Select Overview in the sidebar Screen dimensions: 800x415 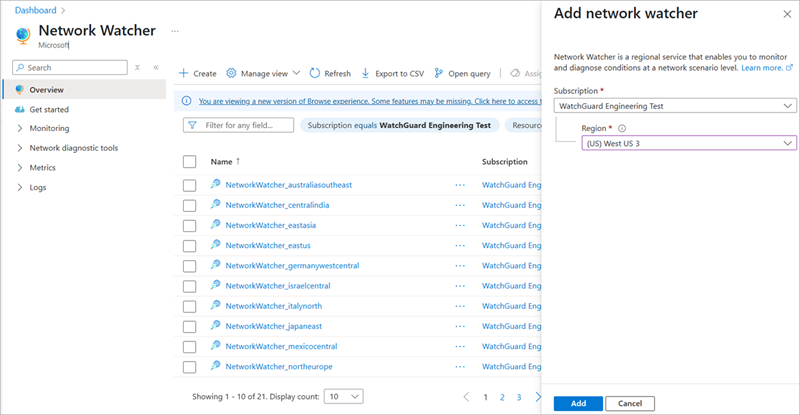click(x=85, y=89)
